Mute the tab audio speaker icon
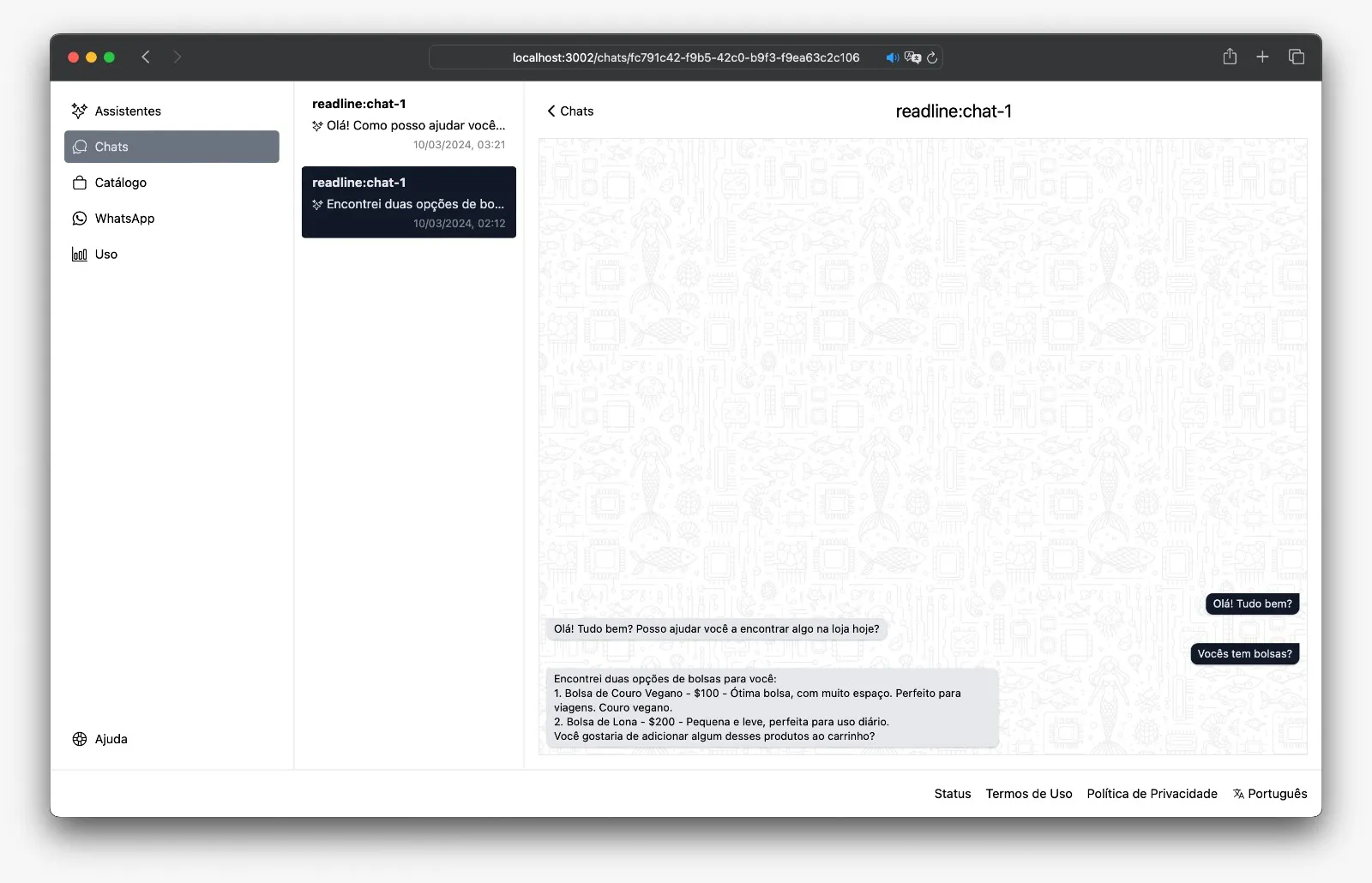The height and width of the screenshot is (883, 1372). point(893,57)
